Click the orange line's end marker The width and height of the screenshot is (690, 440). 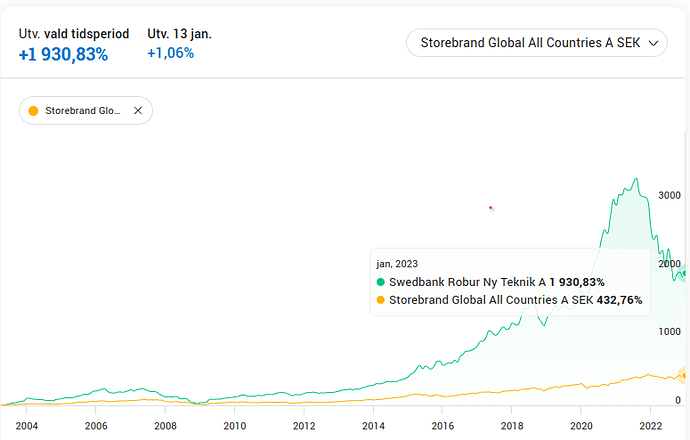[x=684, y=375]
